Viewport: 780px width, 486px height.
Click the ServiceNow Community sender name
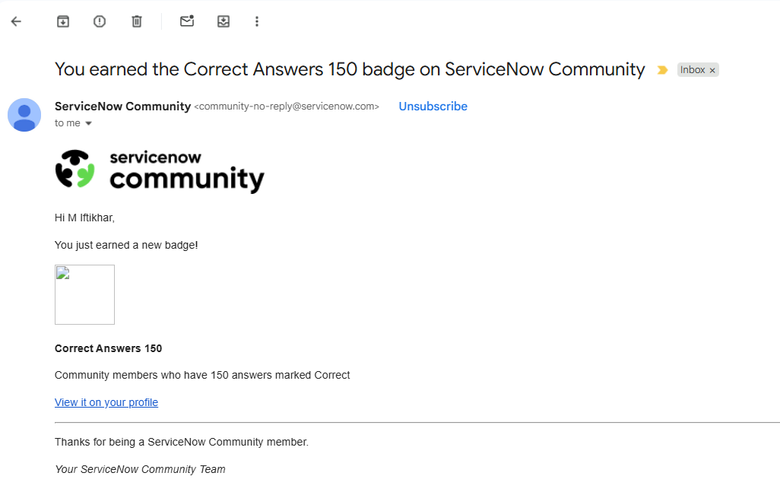coord(122,106)
